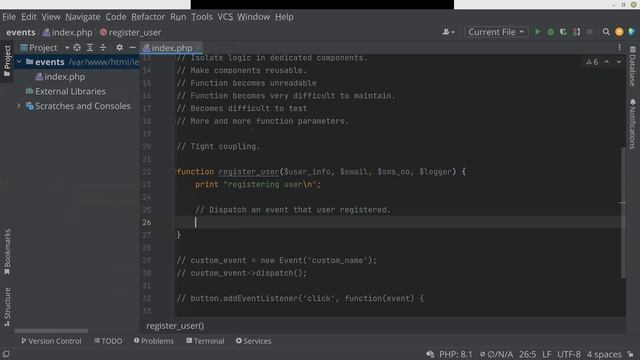Click the Select Opened File target icon
This screenshot has width=640, height=360.
pos(77,47)
